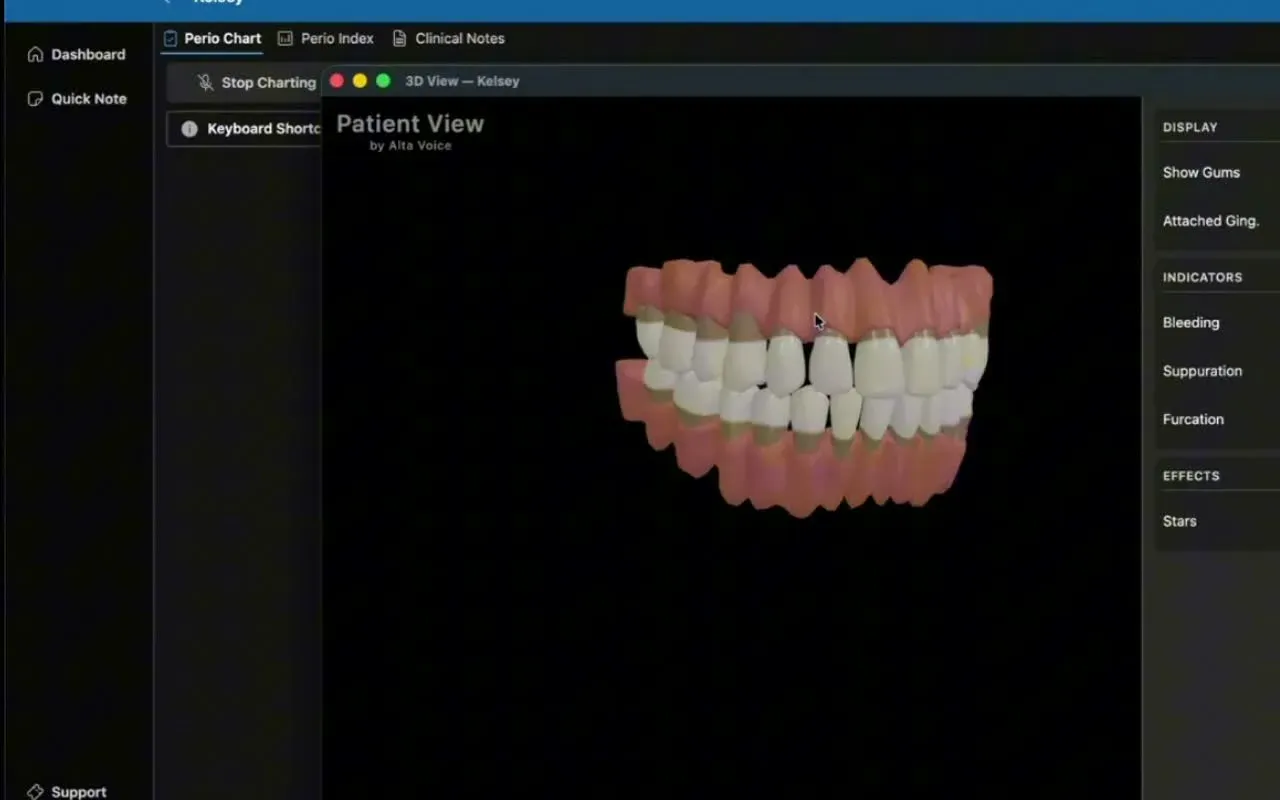1280x800 pixels.
Task: Click the Clinical Notes document icon
Action: (399, 38)
